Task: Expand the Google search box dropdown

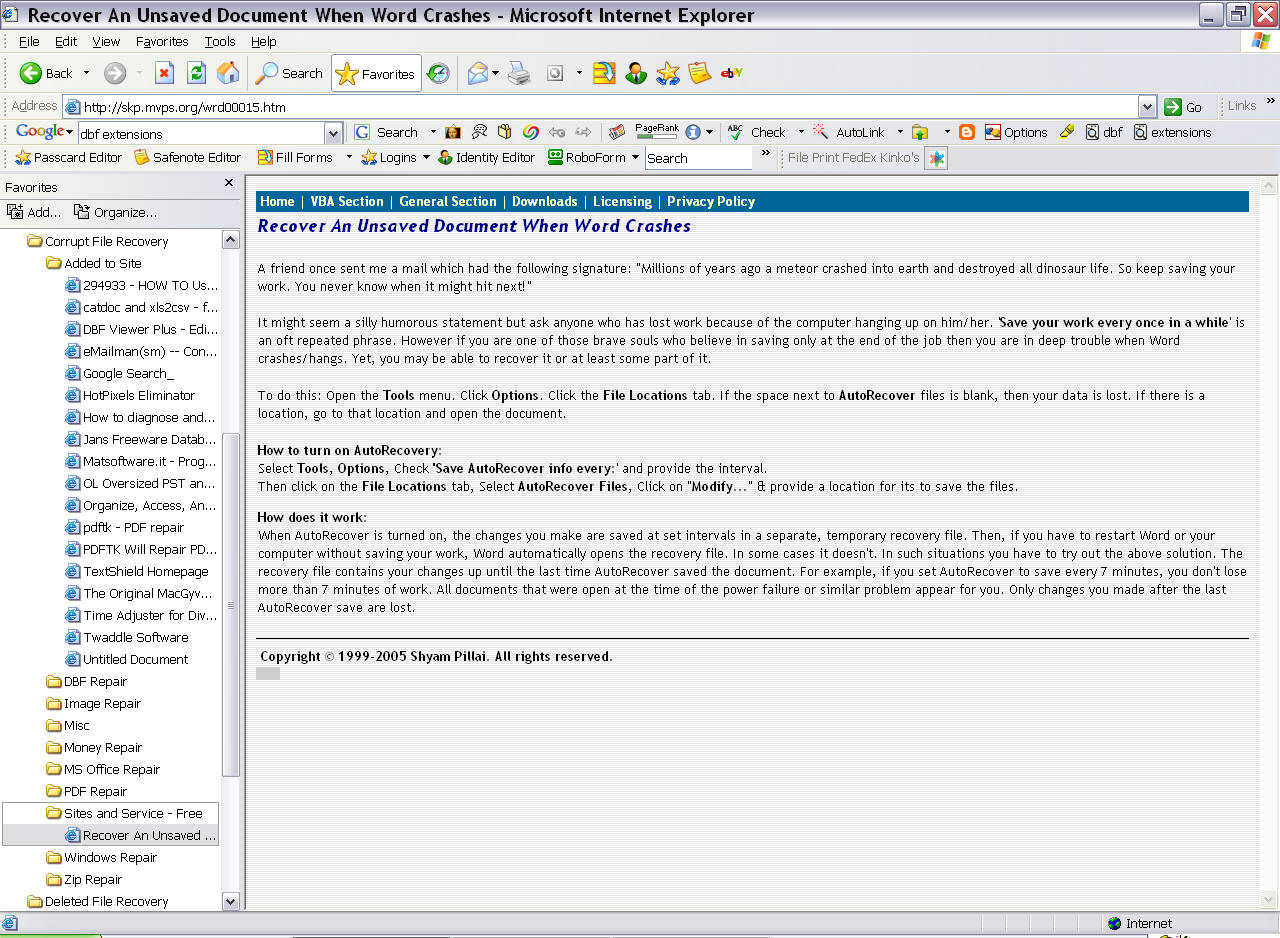Action: [x=333, y=133]
